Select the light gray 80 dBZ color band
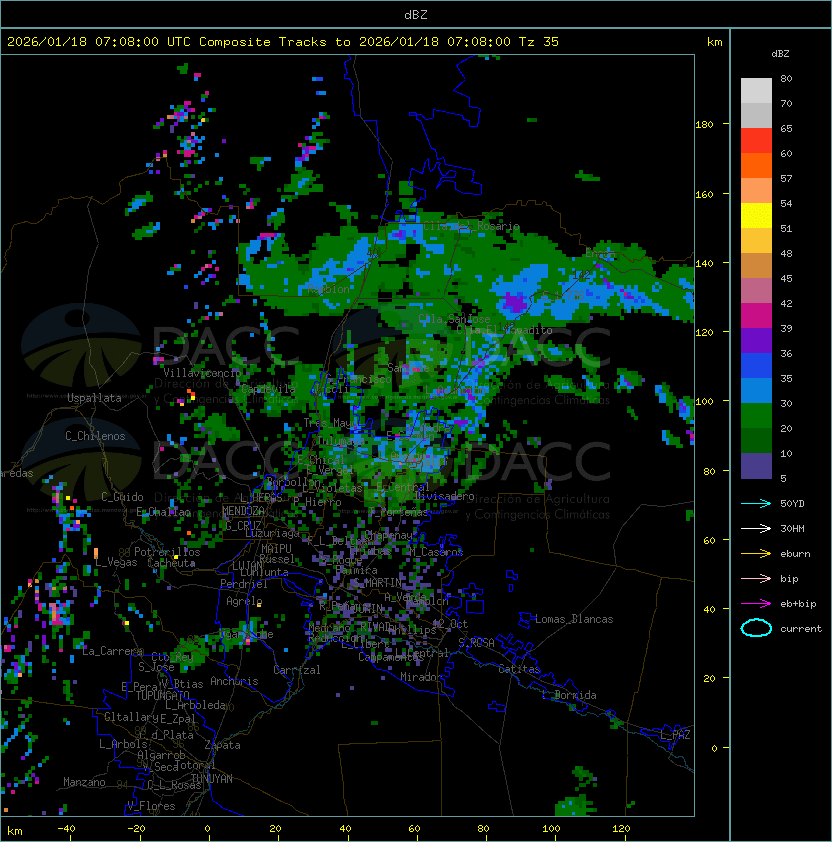 click(756, 90)
